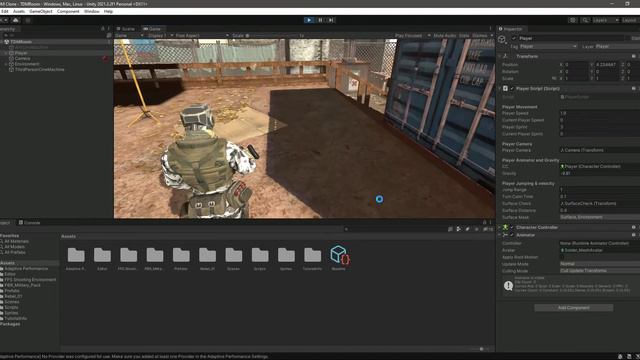Click the Add Component button

[573, 308]
